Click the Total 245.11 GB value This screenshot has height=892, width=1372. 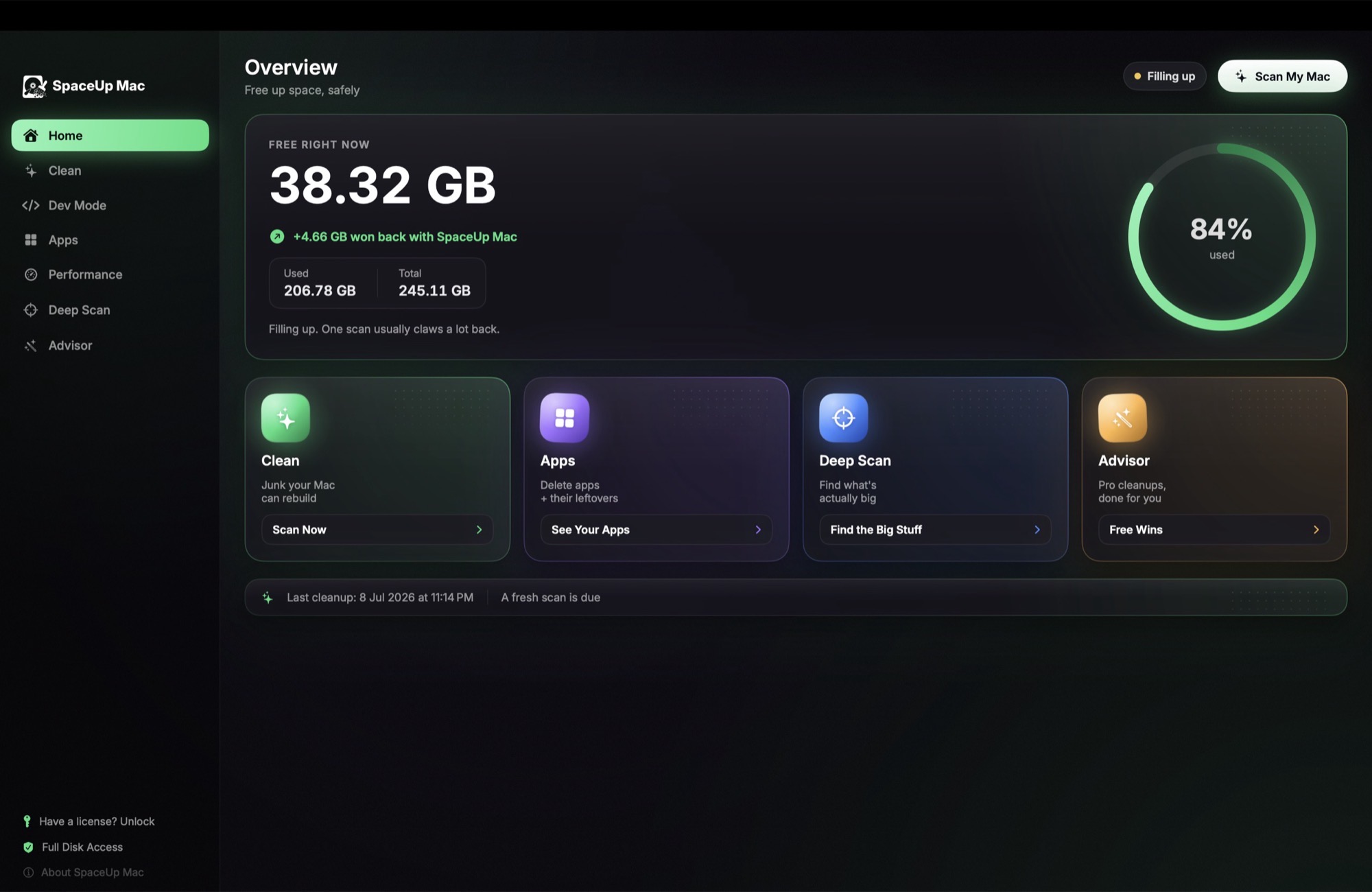click(x=434, y=291)
